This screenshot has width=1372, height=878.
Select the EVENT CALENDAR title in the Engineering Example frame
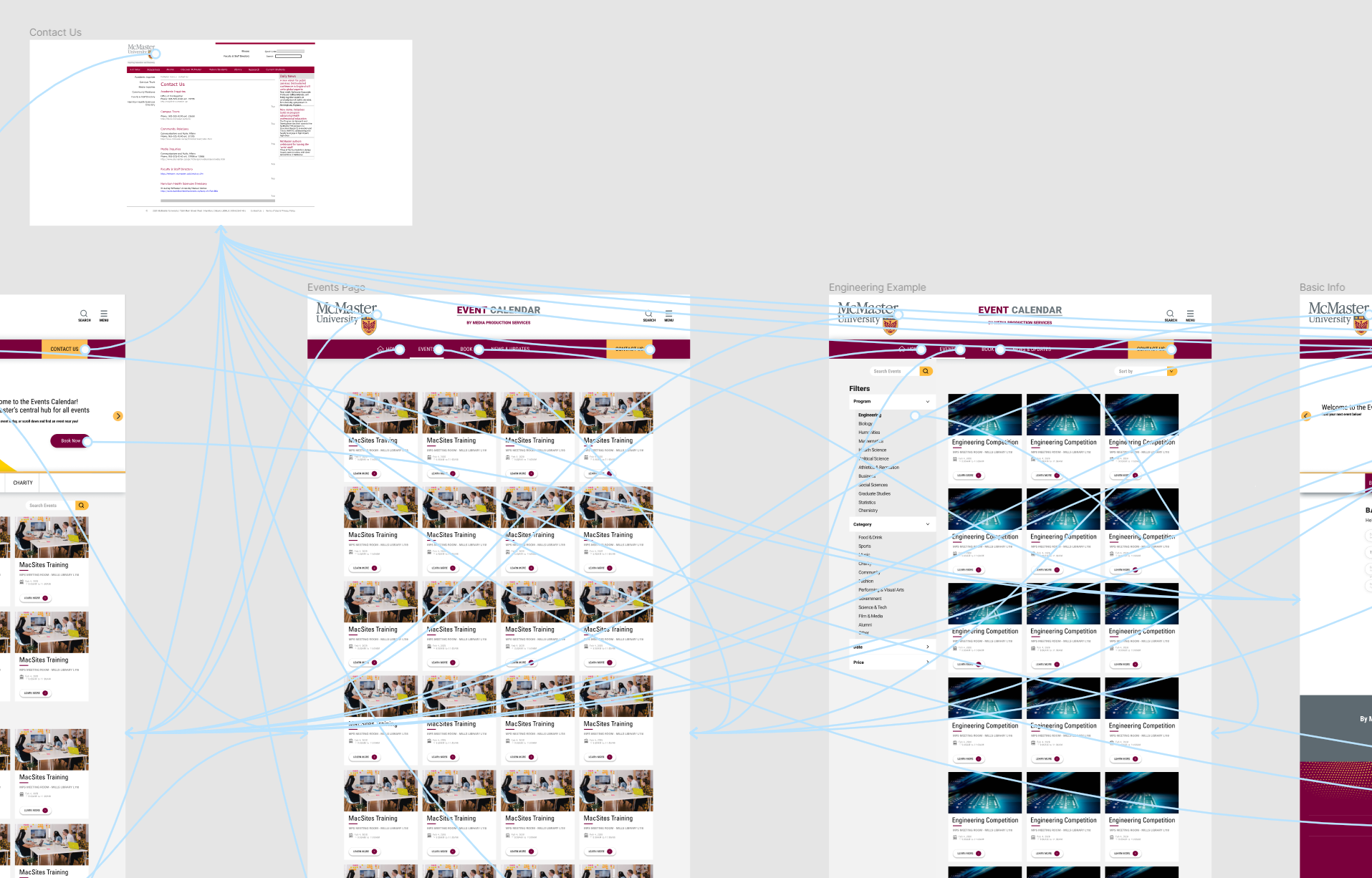pos(1020,310)
